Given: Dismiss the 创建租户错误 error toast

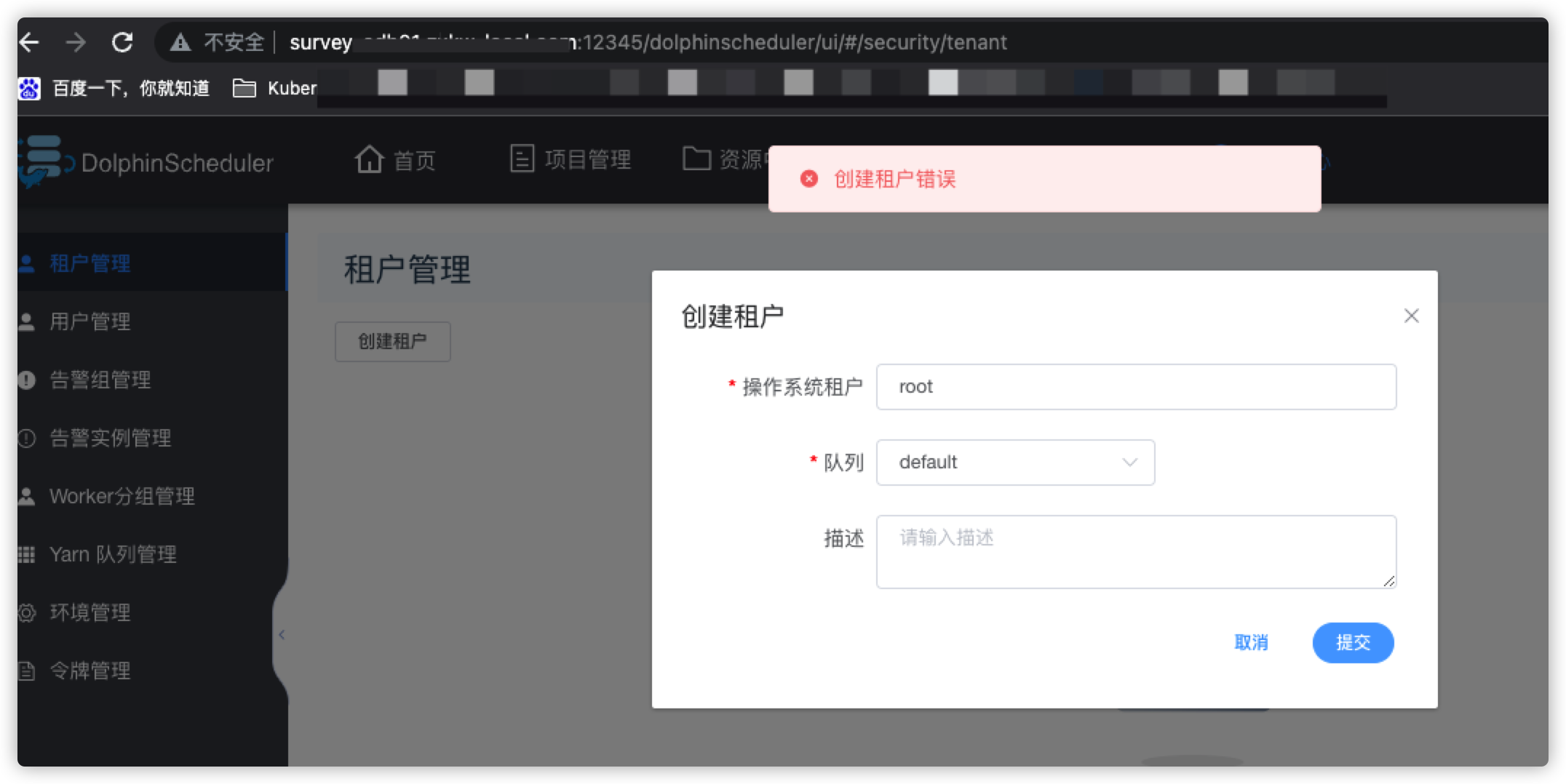Looking at the screenshot, I should tap(808, 177).
